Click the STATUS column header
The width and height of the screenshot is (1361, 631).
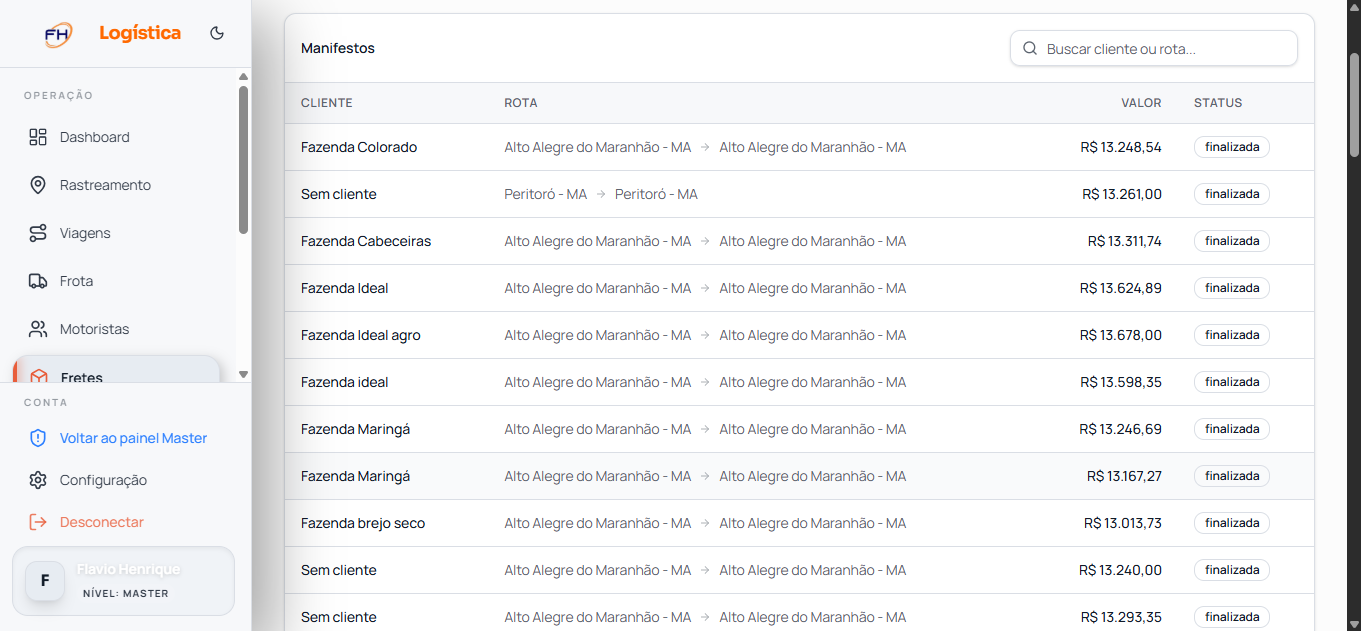(x=1218, y=103)
